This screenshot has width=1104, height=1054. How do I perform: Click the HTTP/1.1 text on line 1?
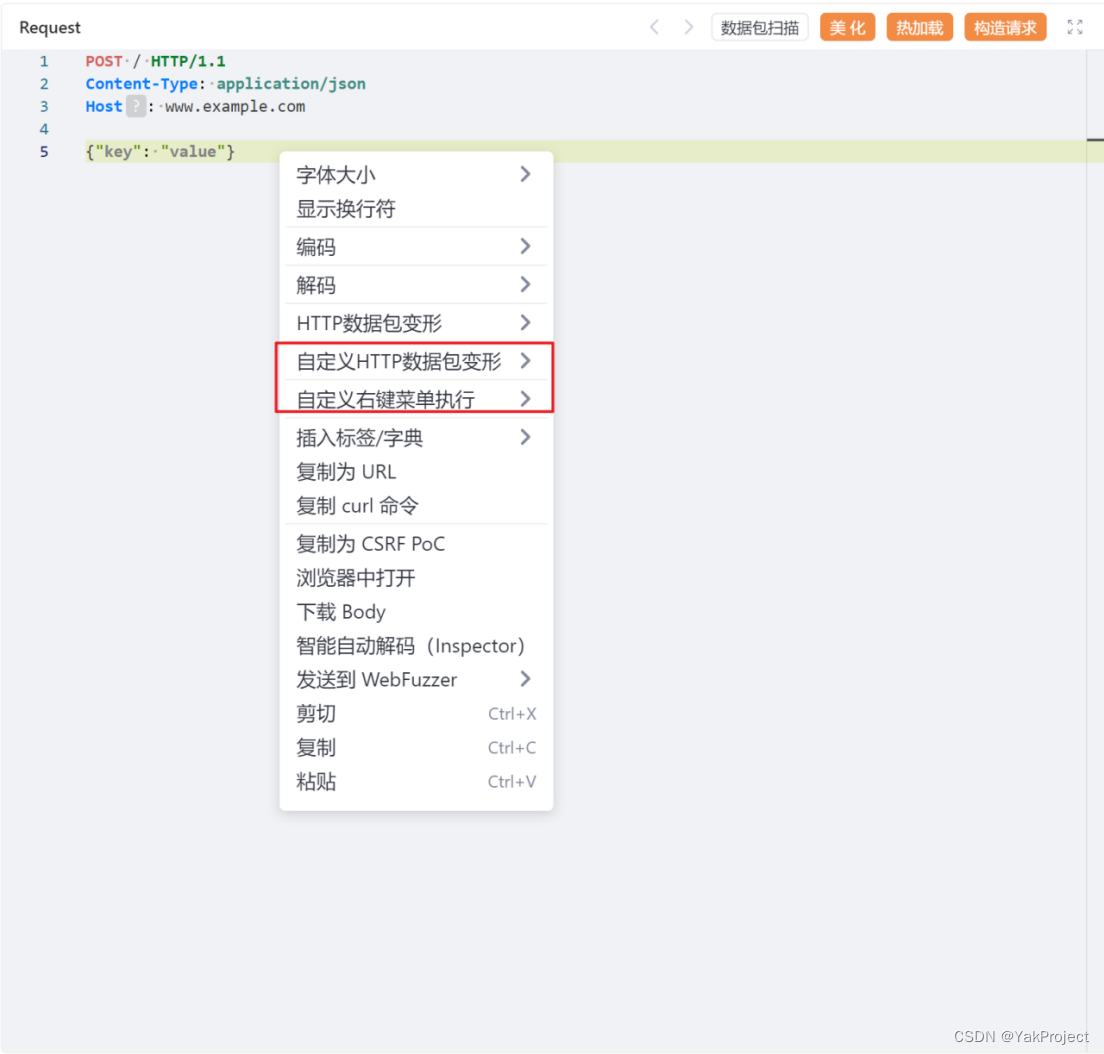[188, 61]
